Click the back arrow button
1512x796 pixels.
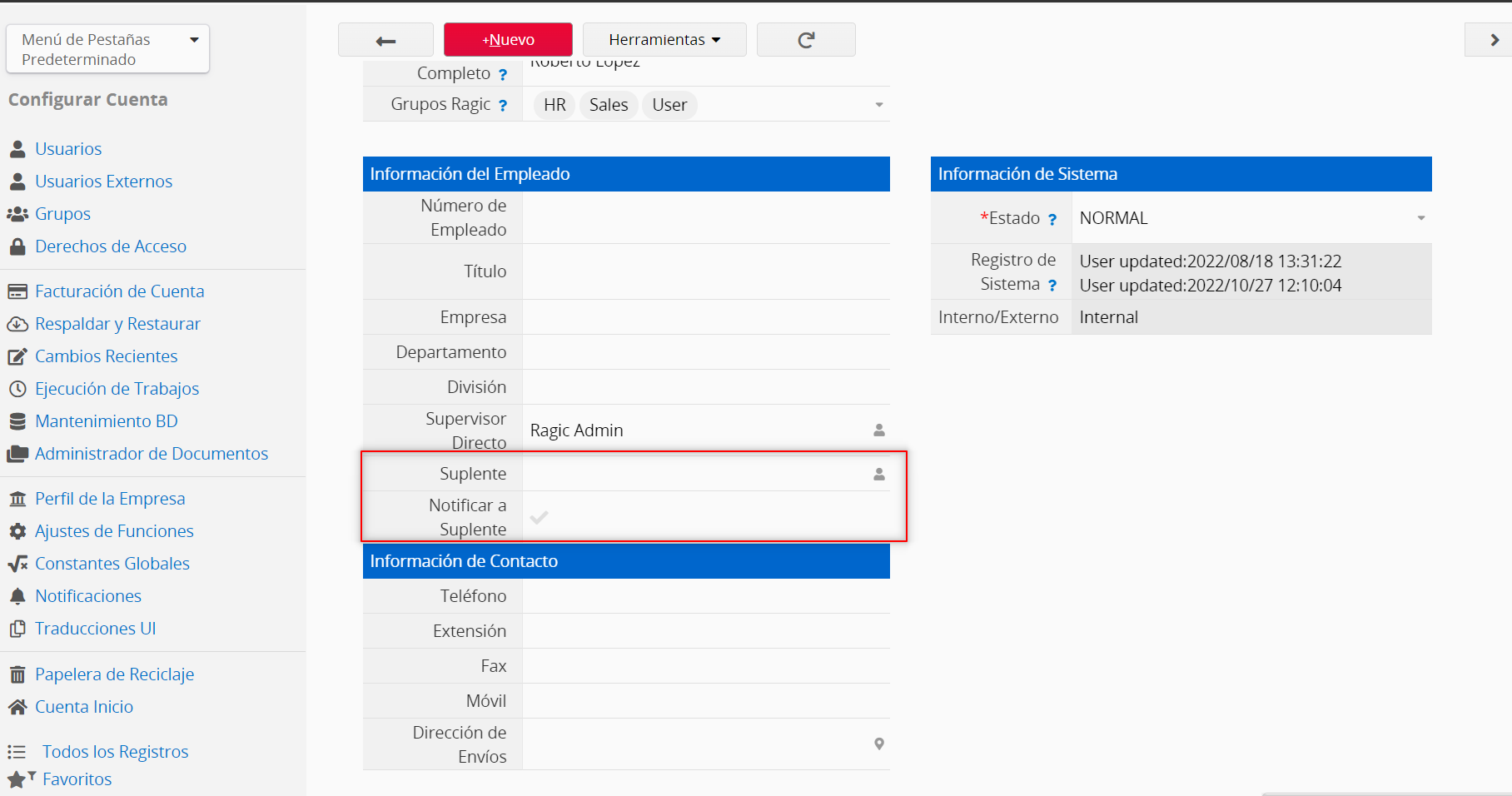click(385, 40)
